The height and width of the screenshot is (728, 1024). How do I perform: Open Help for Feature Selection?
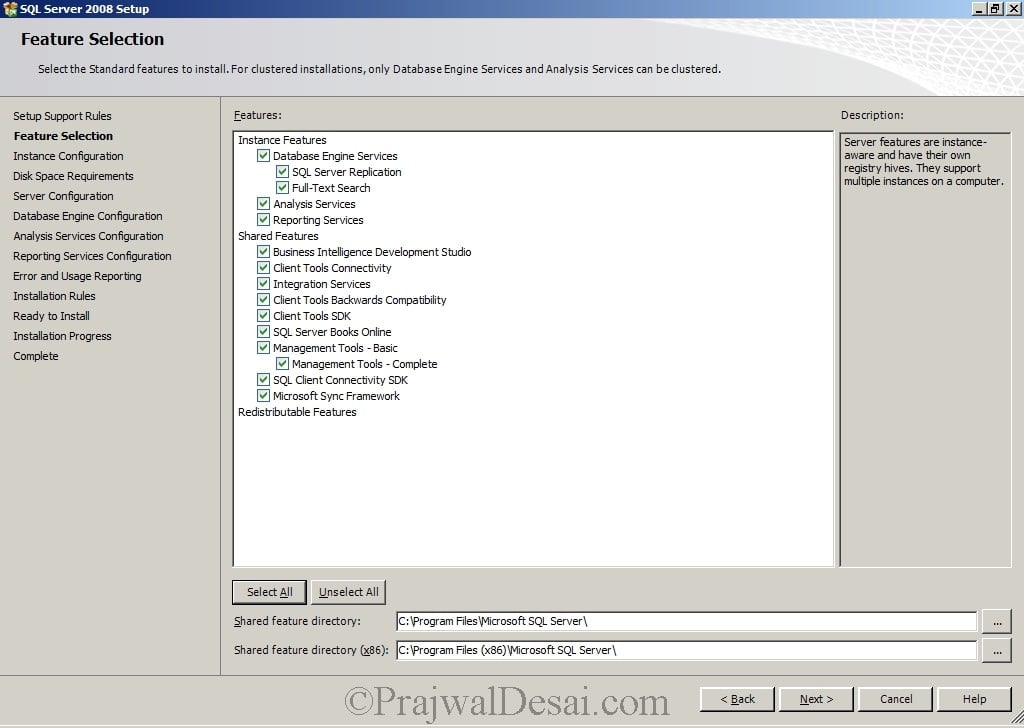point(974,699)
